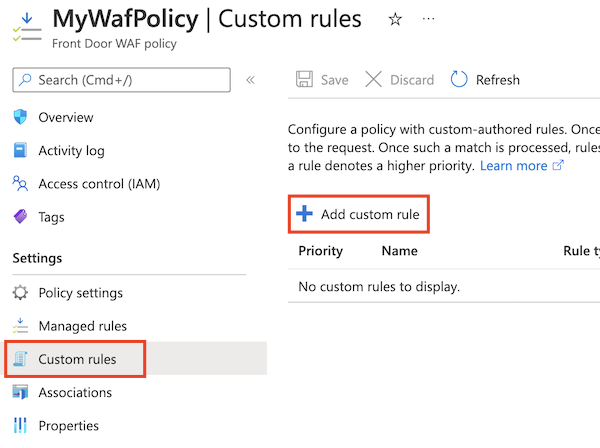600x448 pixels.
Task: Click the Associations icon
Action: coord(20,393)
